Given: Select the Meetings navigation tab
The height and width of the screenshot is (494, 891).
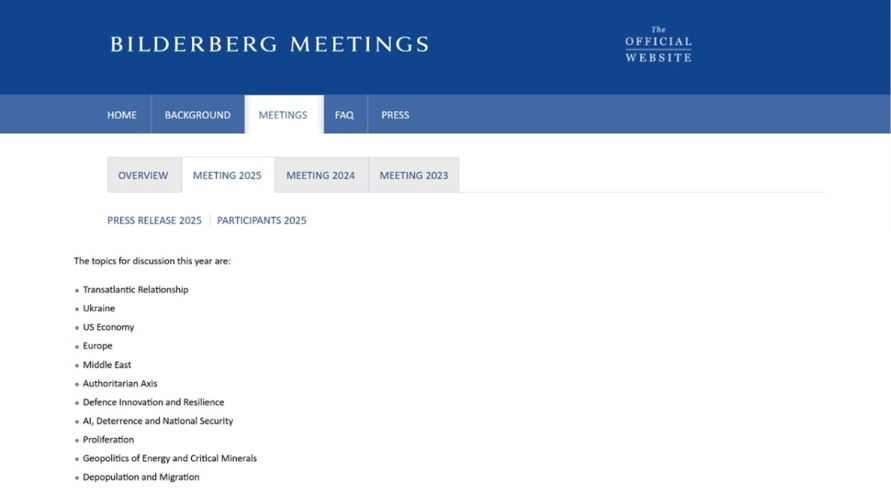Looking at the screenshot, I should (x=283, y=115).
